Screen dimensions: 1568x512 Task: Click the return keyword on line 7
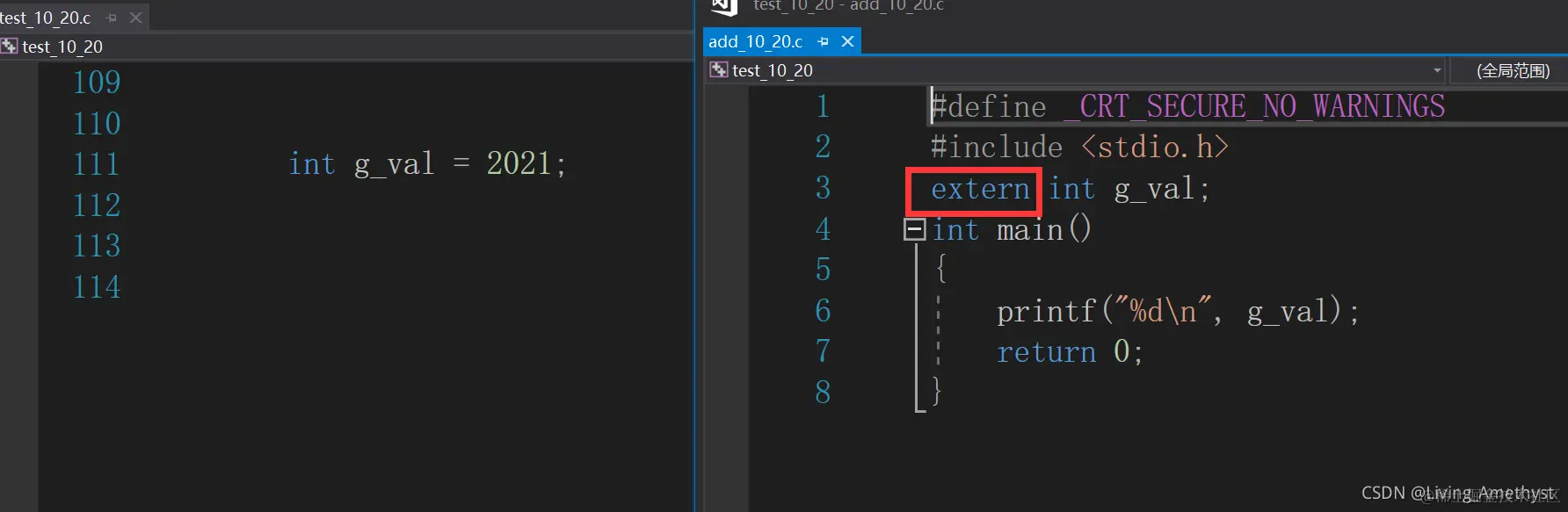1046,352
